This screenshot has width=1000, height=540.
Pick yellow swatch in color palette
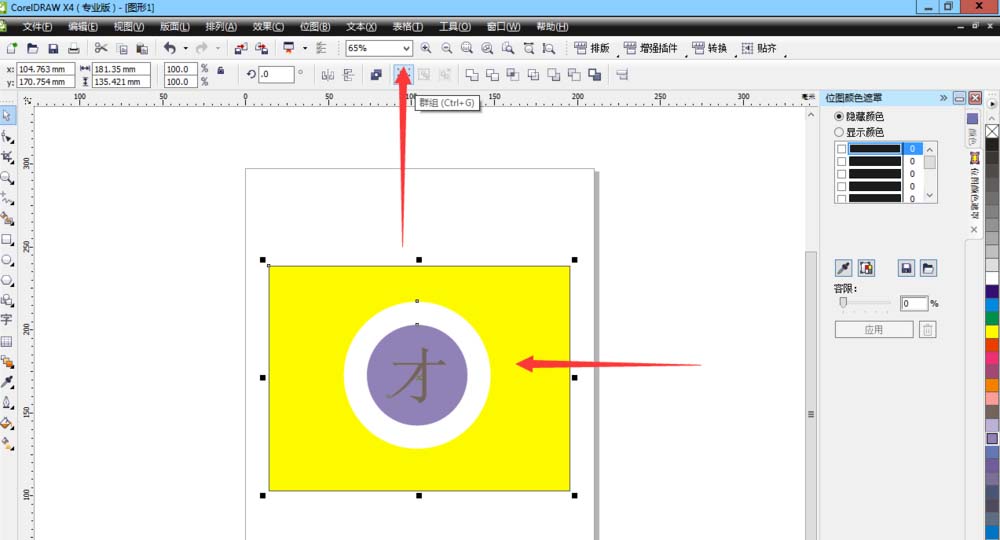point(992,332)
